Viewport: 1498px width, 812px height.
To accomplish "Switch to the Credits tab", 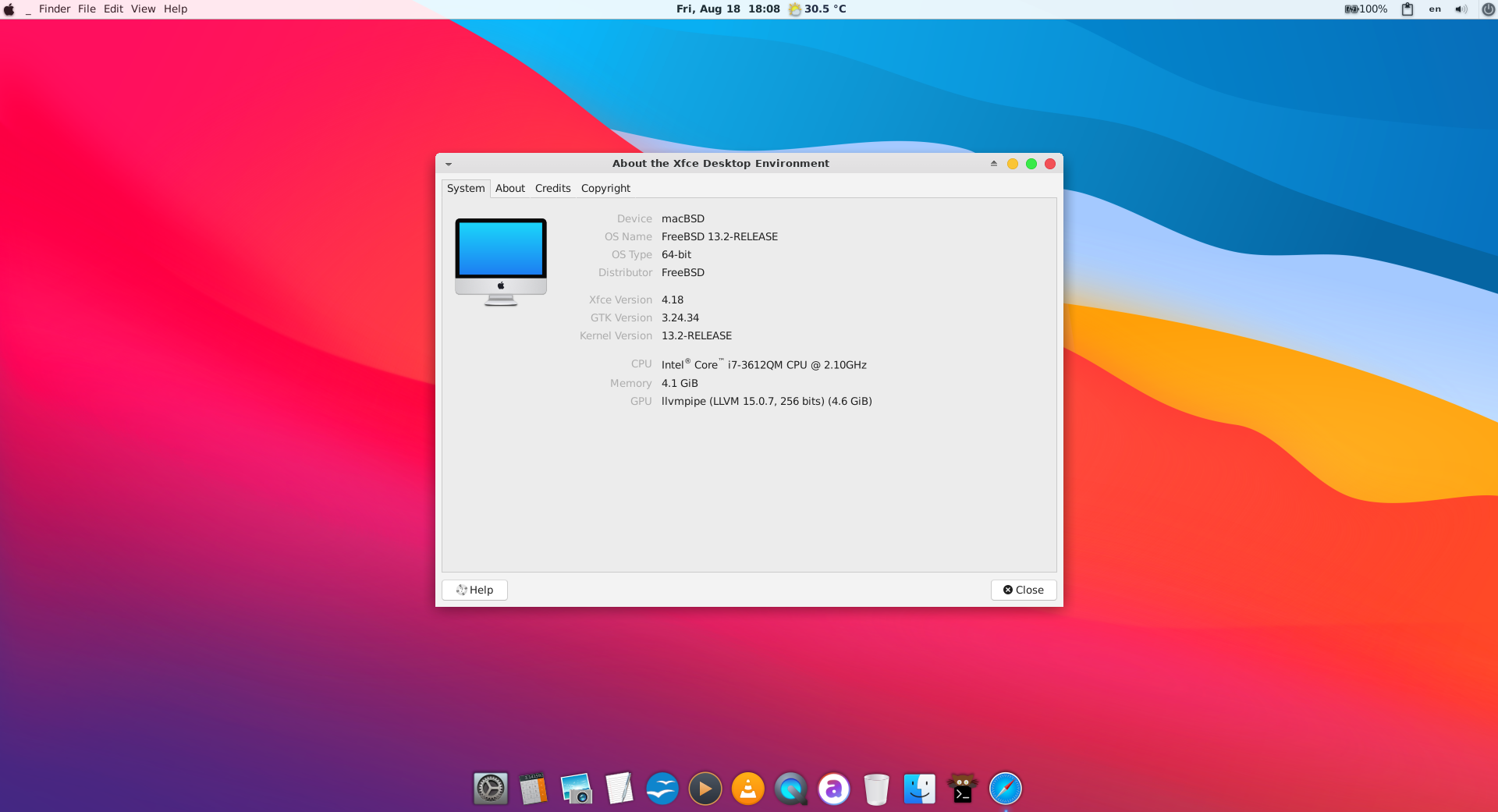I will coord(553,188).
